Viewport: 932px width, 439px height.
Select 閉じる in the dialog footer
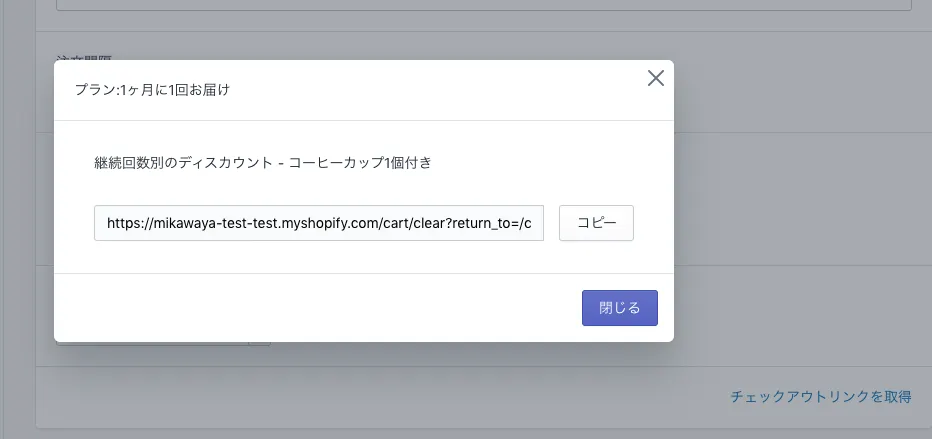pyautogui.click(x=619, y=308)
